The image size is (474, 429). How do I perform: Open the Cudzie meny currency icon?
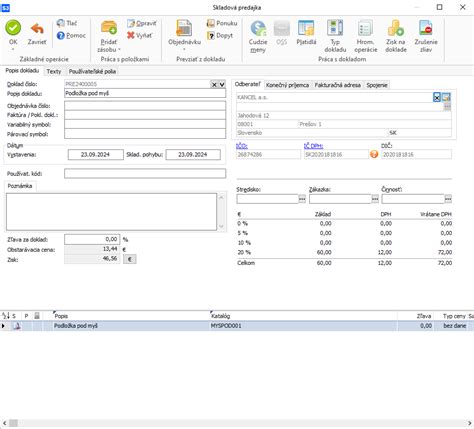[x=258, y=28]
